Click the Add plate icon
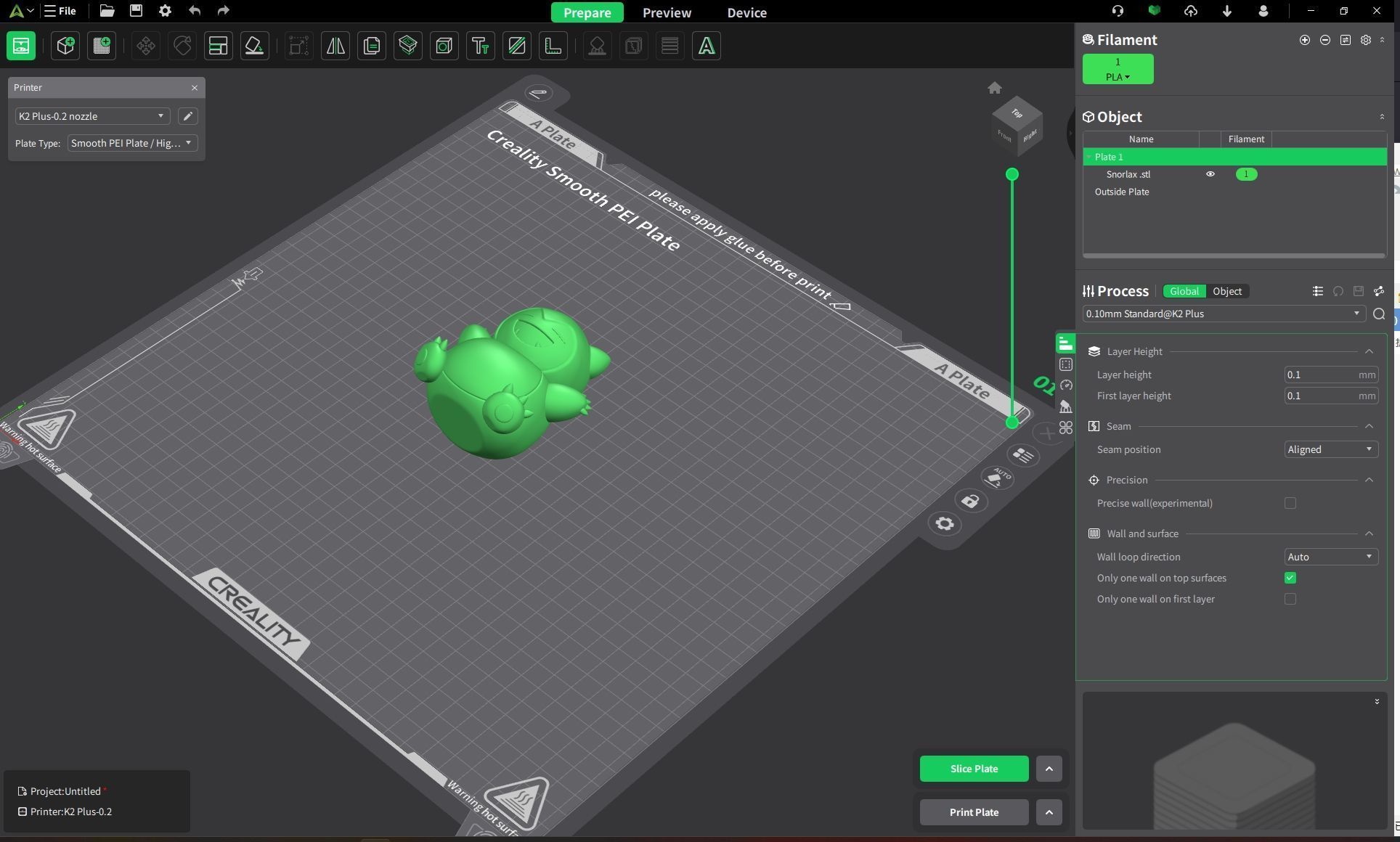 [x=102, y=46]
